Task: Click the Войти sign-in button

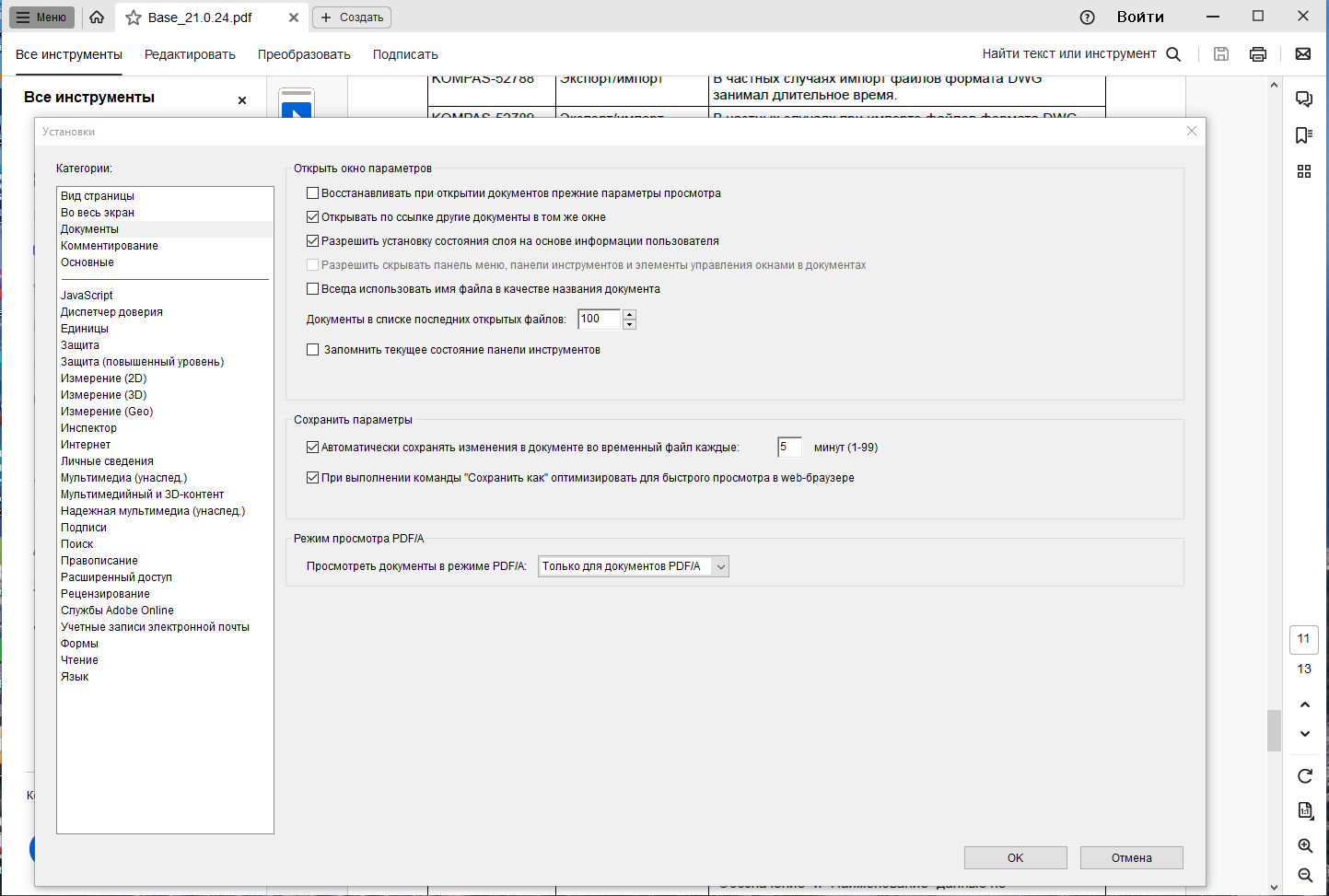Action: pyautogui.click(x=1140, y=17)
